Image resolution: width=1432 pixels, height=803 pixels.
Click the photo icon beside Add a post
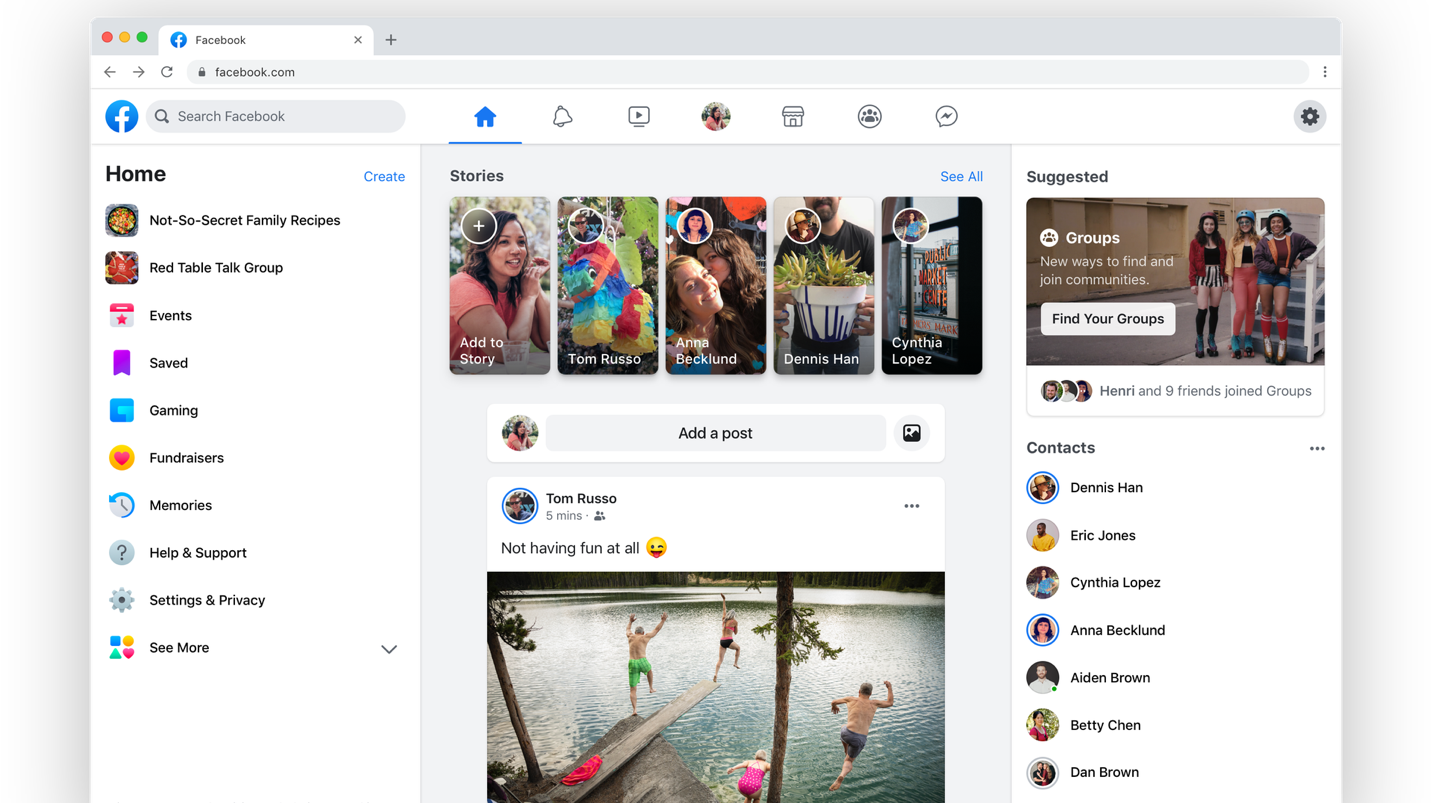point(911,433)
